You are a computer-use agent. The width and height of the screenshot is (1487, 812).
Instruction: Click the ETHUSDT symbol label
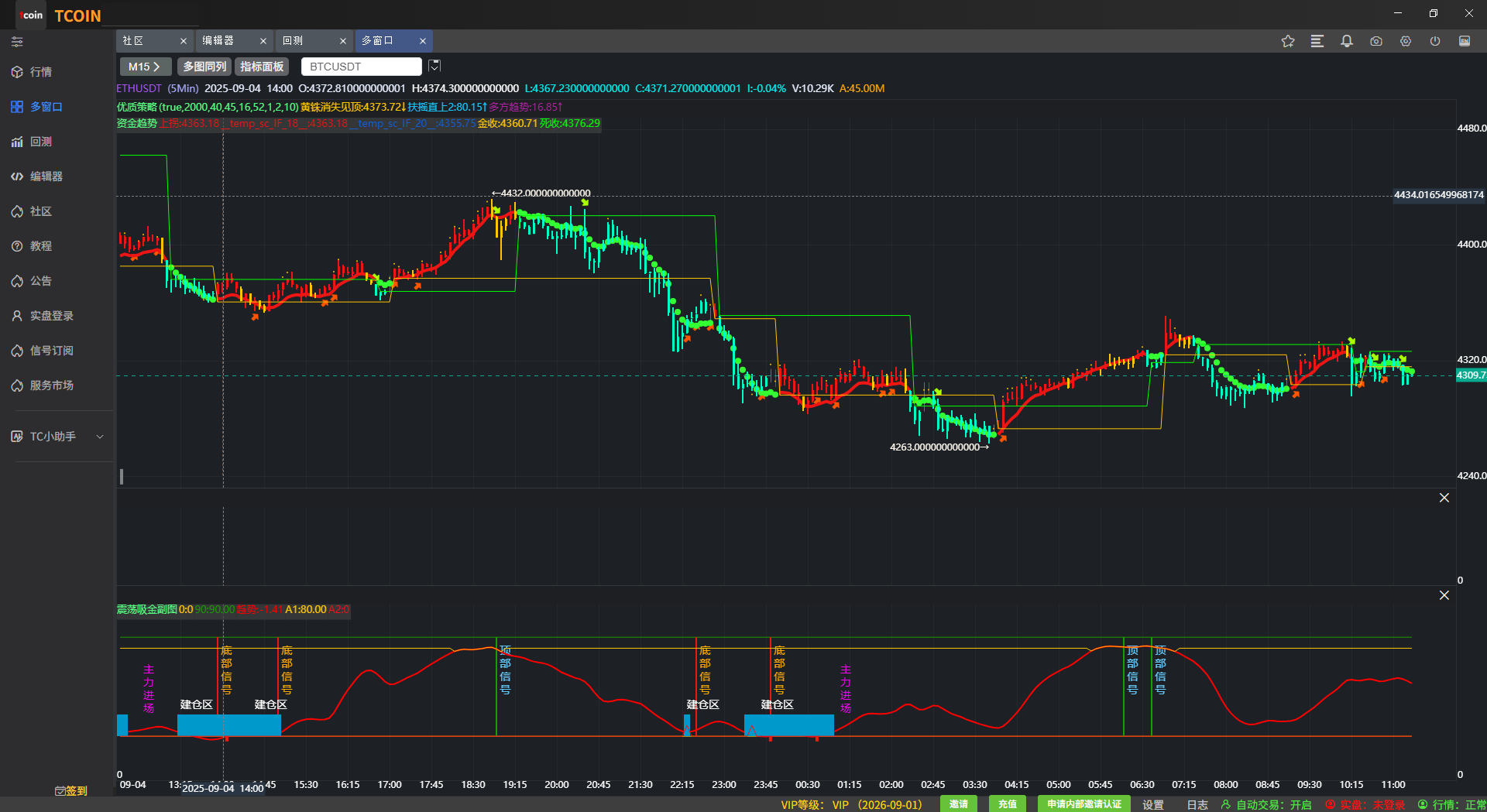pos(139,88)
